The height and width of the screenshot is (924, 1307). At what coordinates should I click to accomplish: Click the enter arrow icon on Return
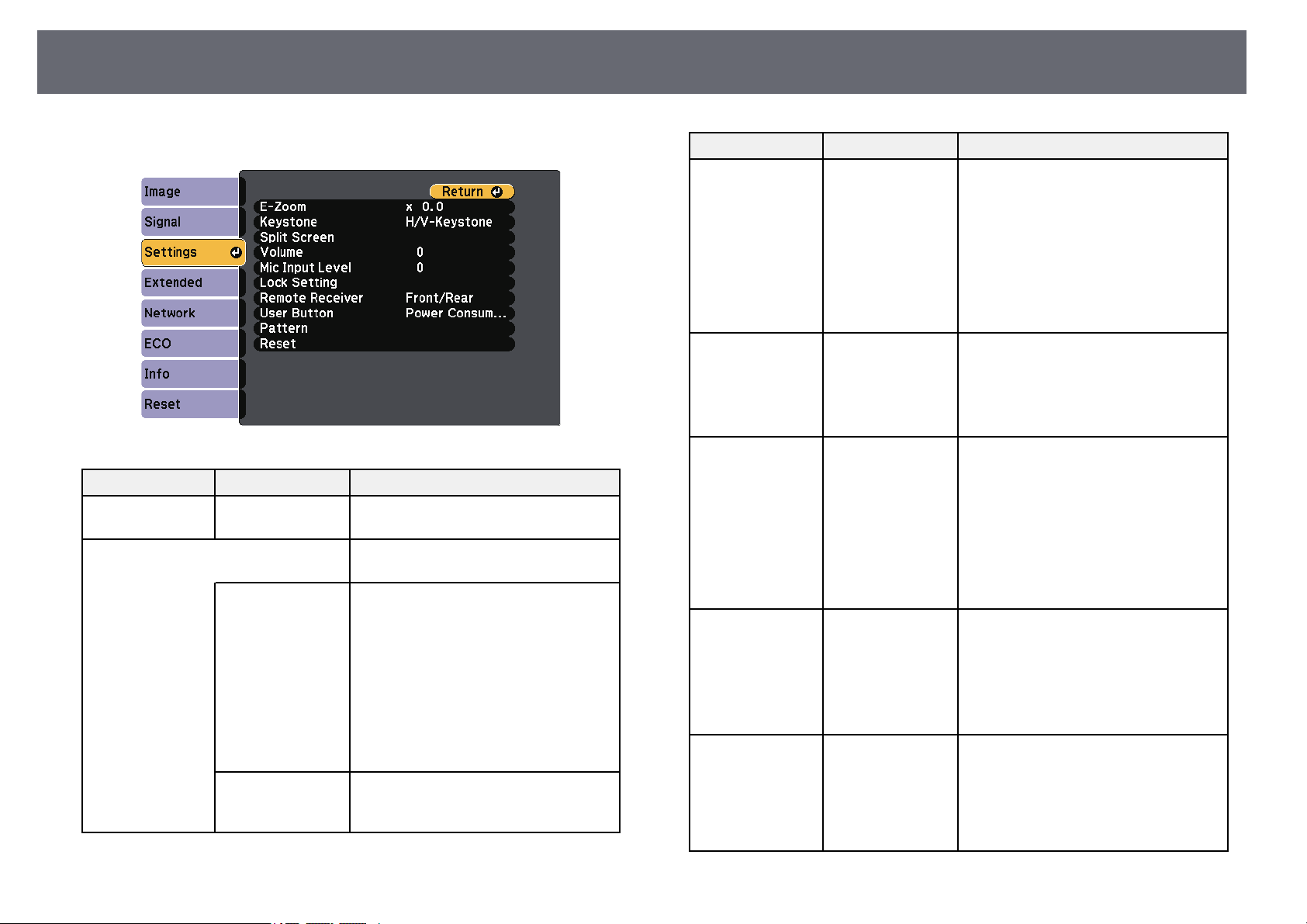coord(496,192)
